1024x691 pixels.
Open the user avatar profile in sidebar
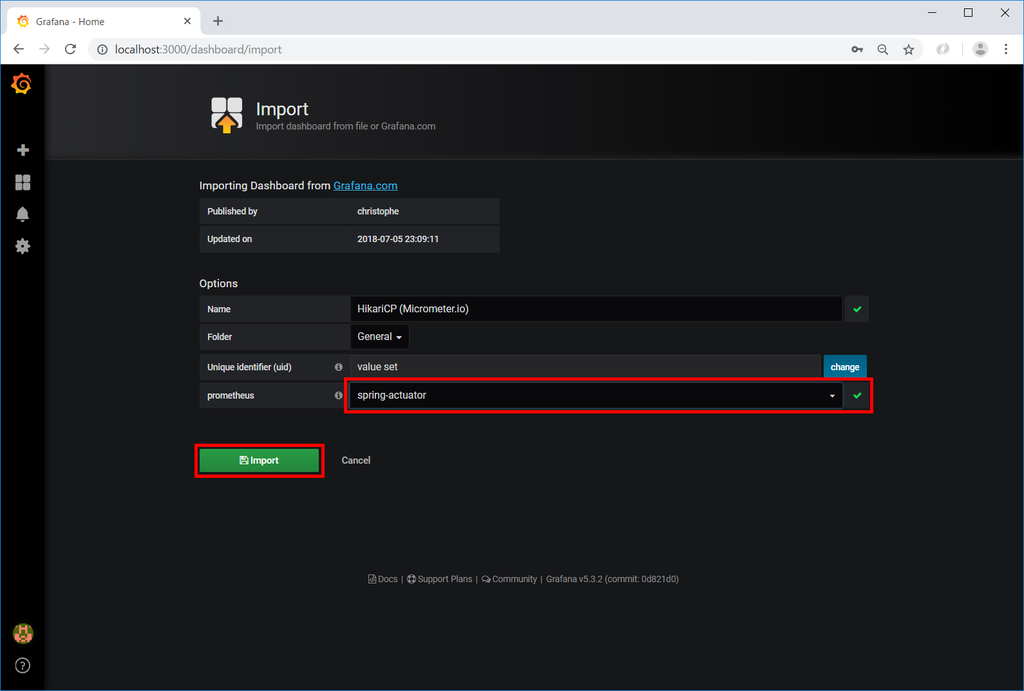pyautogui.click(x=23, y=634)
